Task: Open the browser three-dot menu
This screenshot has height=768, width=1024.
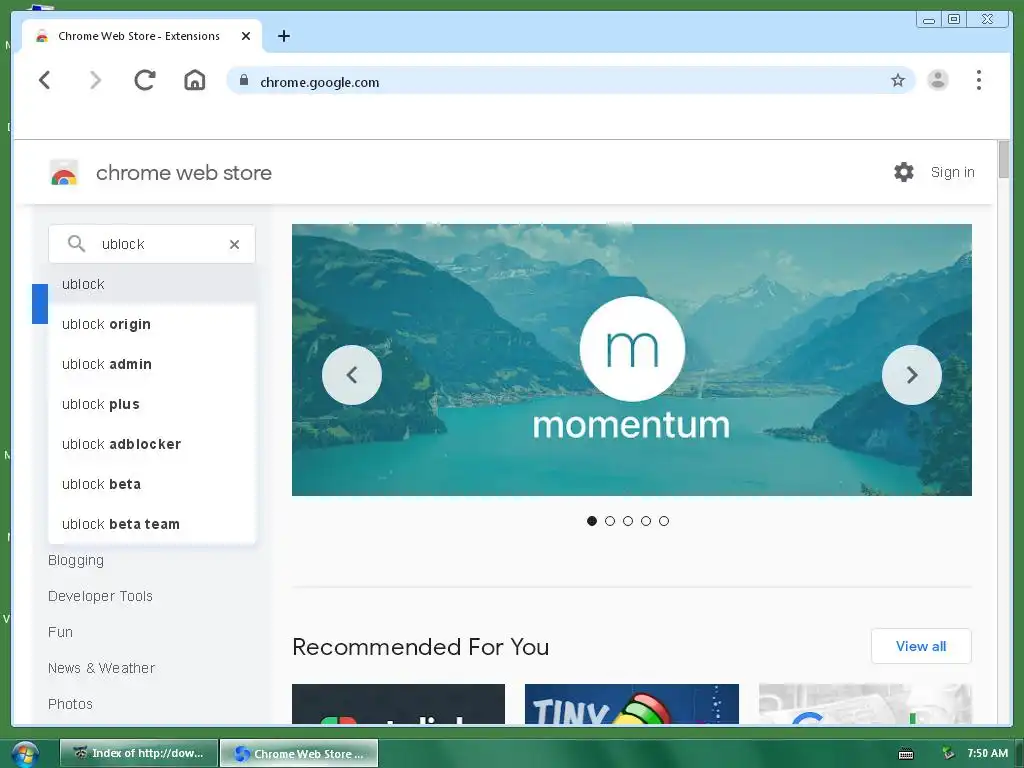Action: pyautogui.click(x=978, y=80)
